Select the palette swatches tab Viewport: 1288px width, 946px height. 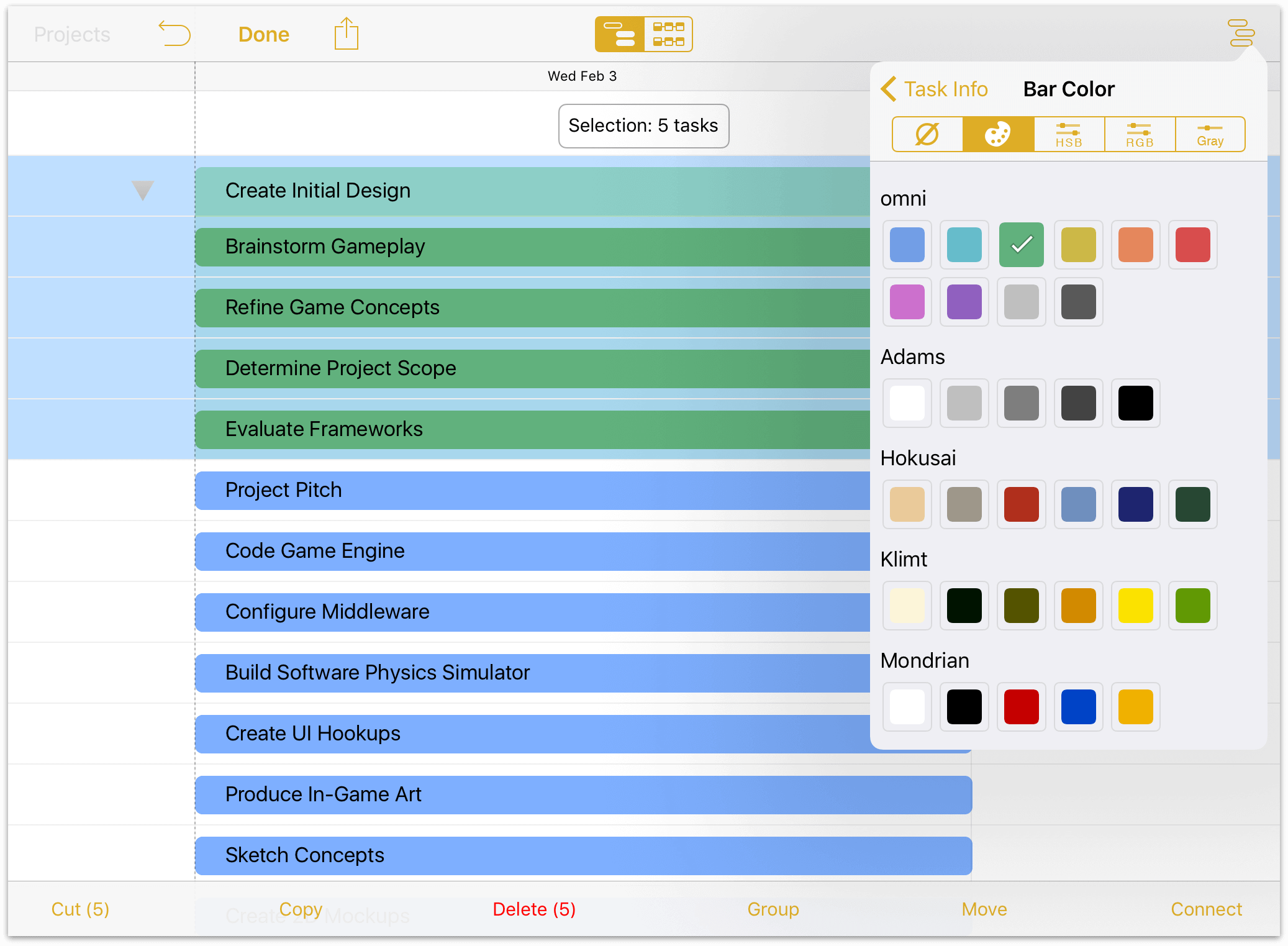click(x=998, y=134)
